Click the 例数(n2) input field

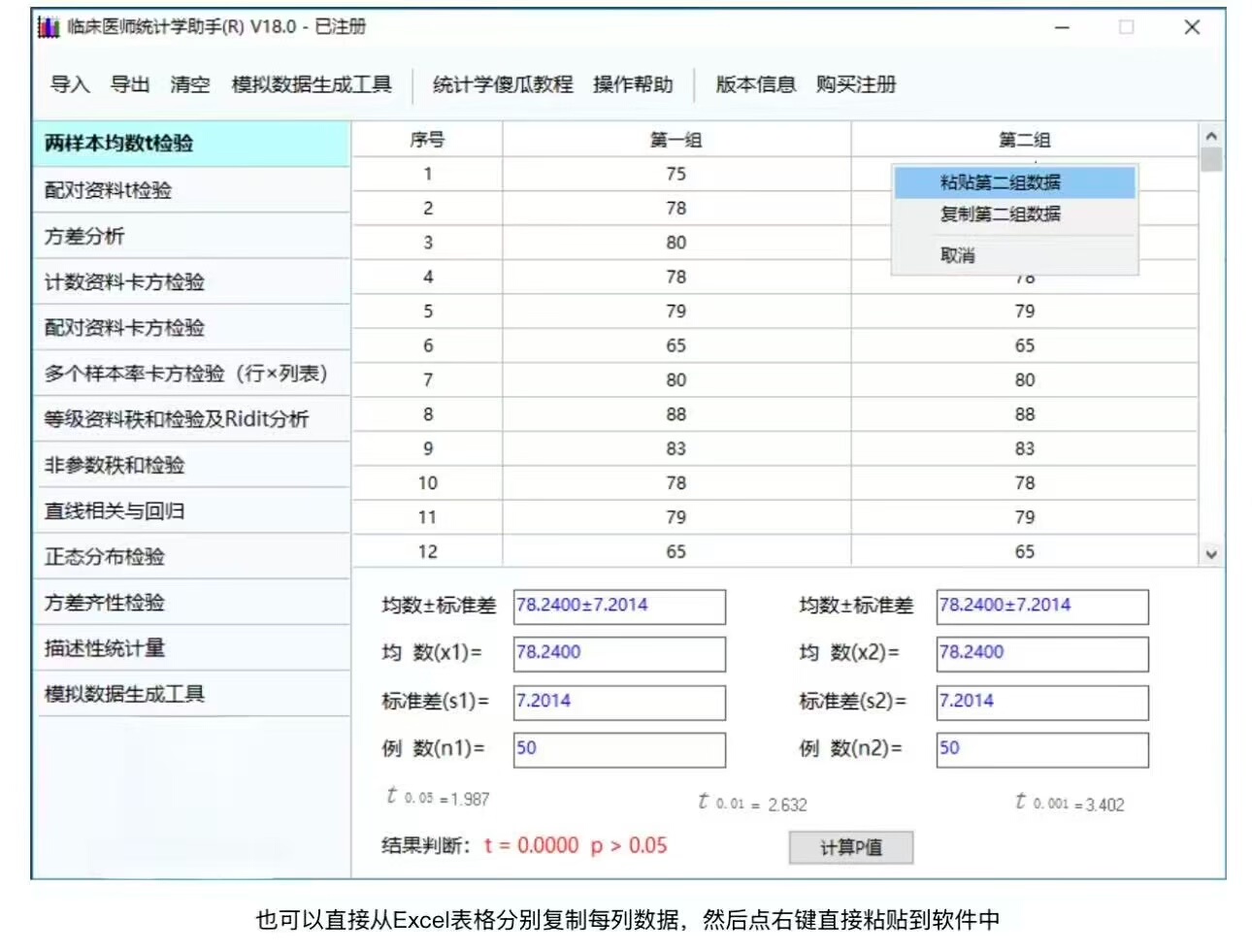(x=1042, y=750)
